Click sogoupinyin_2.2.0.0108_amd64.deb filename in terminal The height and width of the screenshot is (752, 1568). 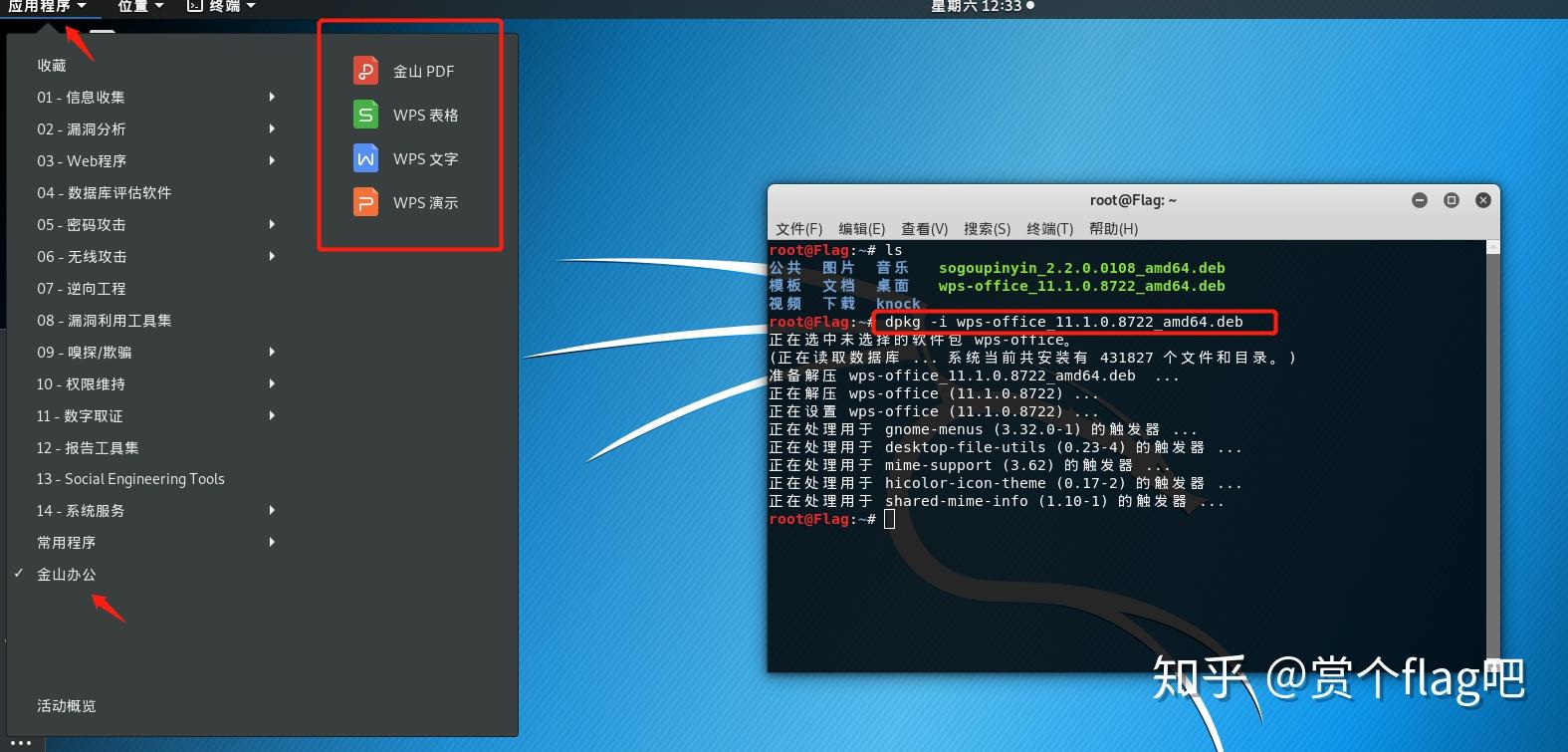point(1082,268)
